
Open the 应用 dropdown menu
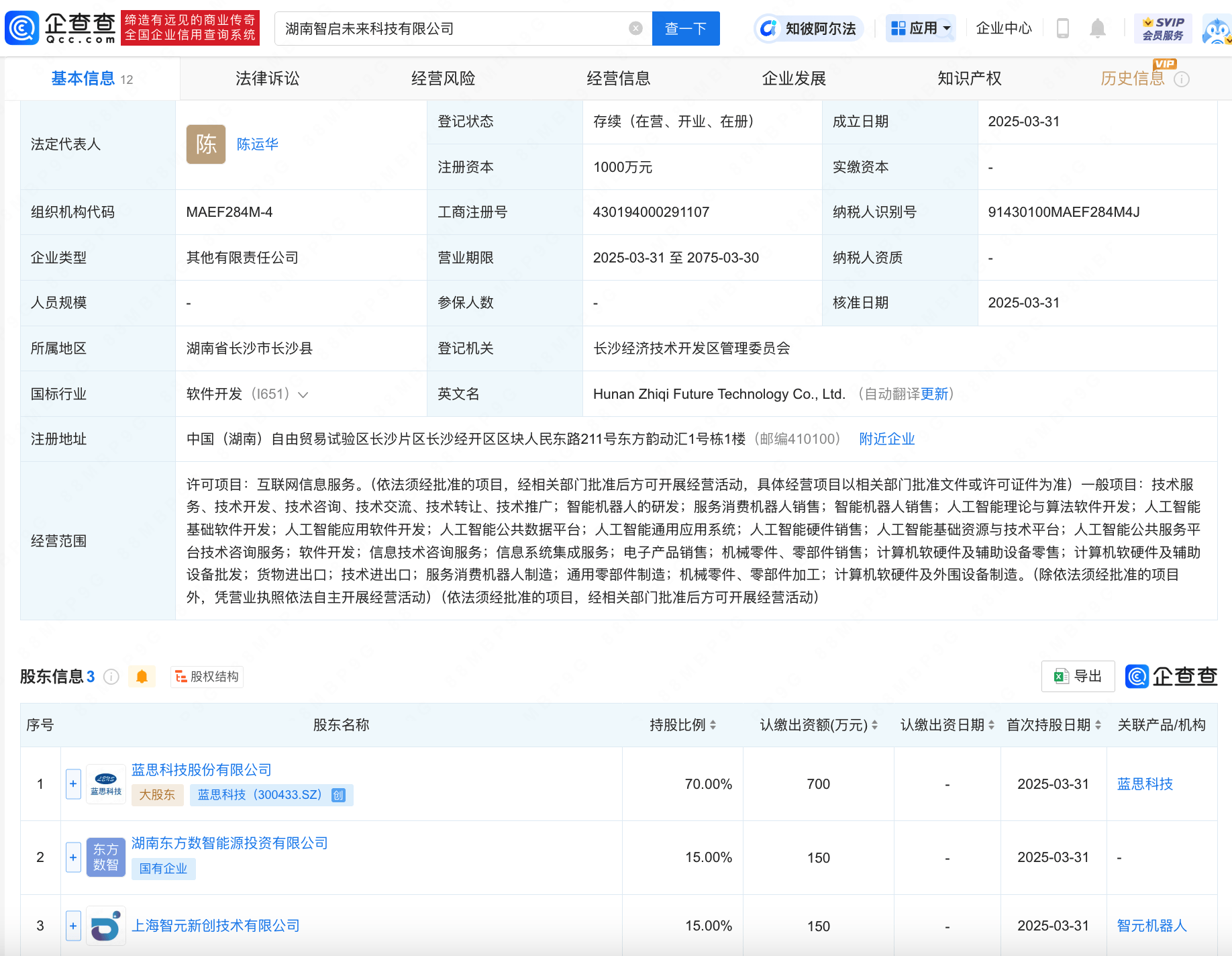coord(921,28)
